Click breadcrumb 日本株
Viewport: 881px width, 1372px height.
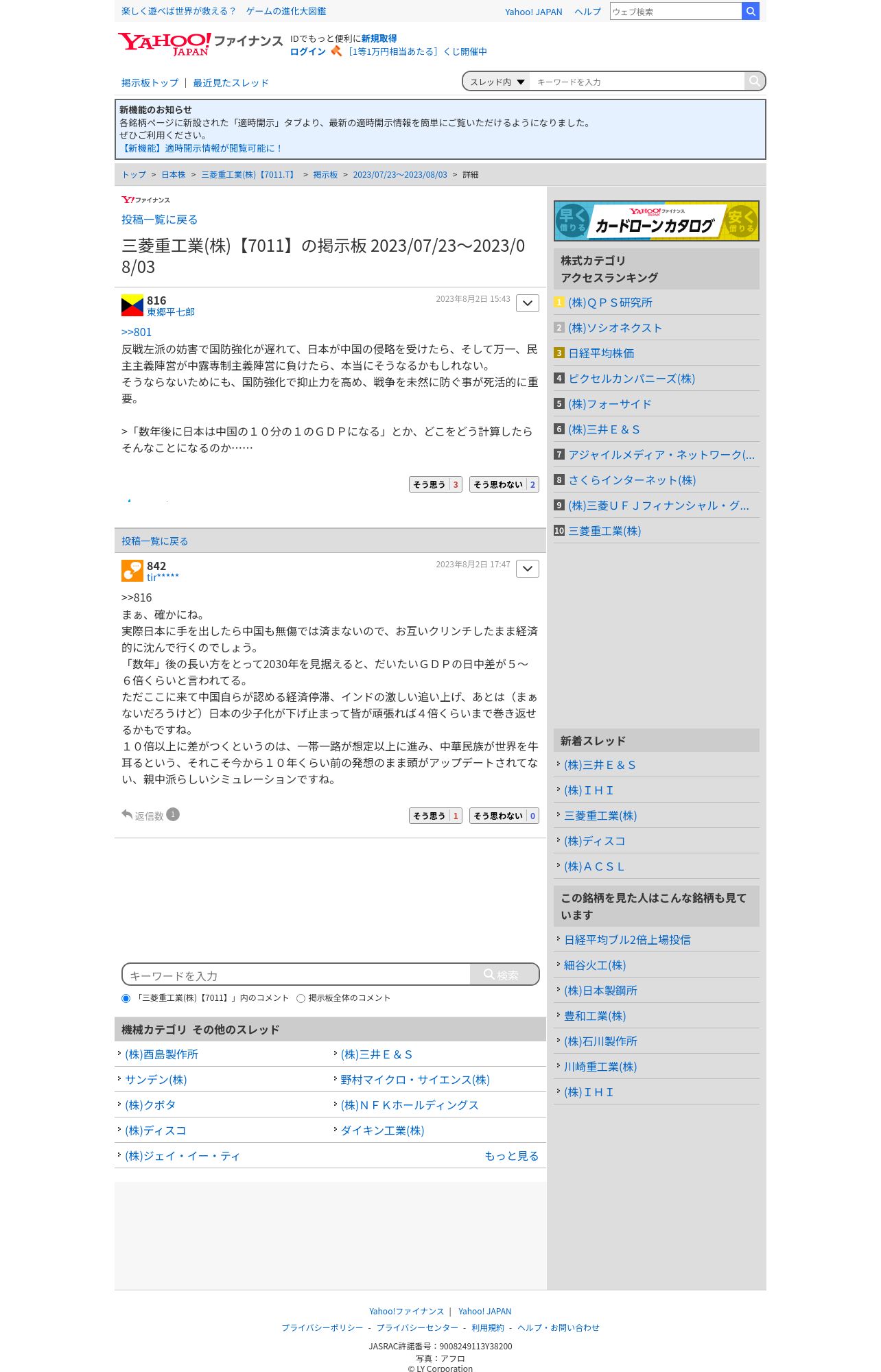[x=174, y=175]
